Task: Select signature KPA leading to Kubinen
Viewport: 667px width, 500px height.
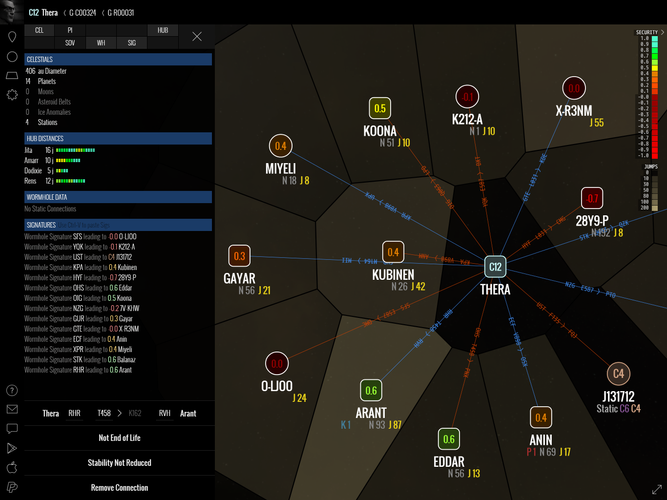Action: coord(81,267)
